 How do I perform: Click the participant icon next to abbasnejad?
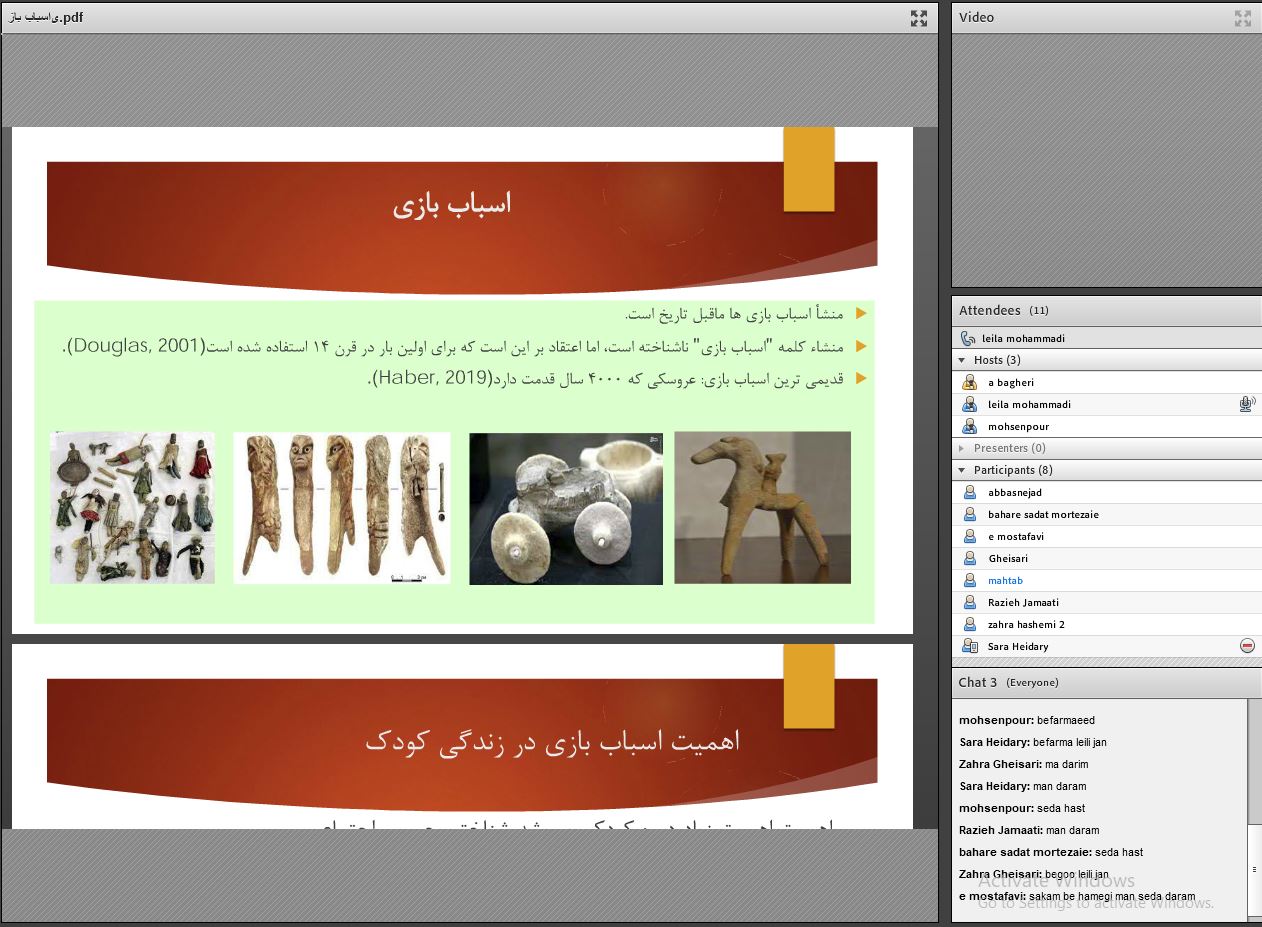tap(969, 493)
